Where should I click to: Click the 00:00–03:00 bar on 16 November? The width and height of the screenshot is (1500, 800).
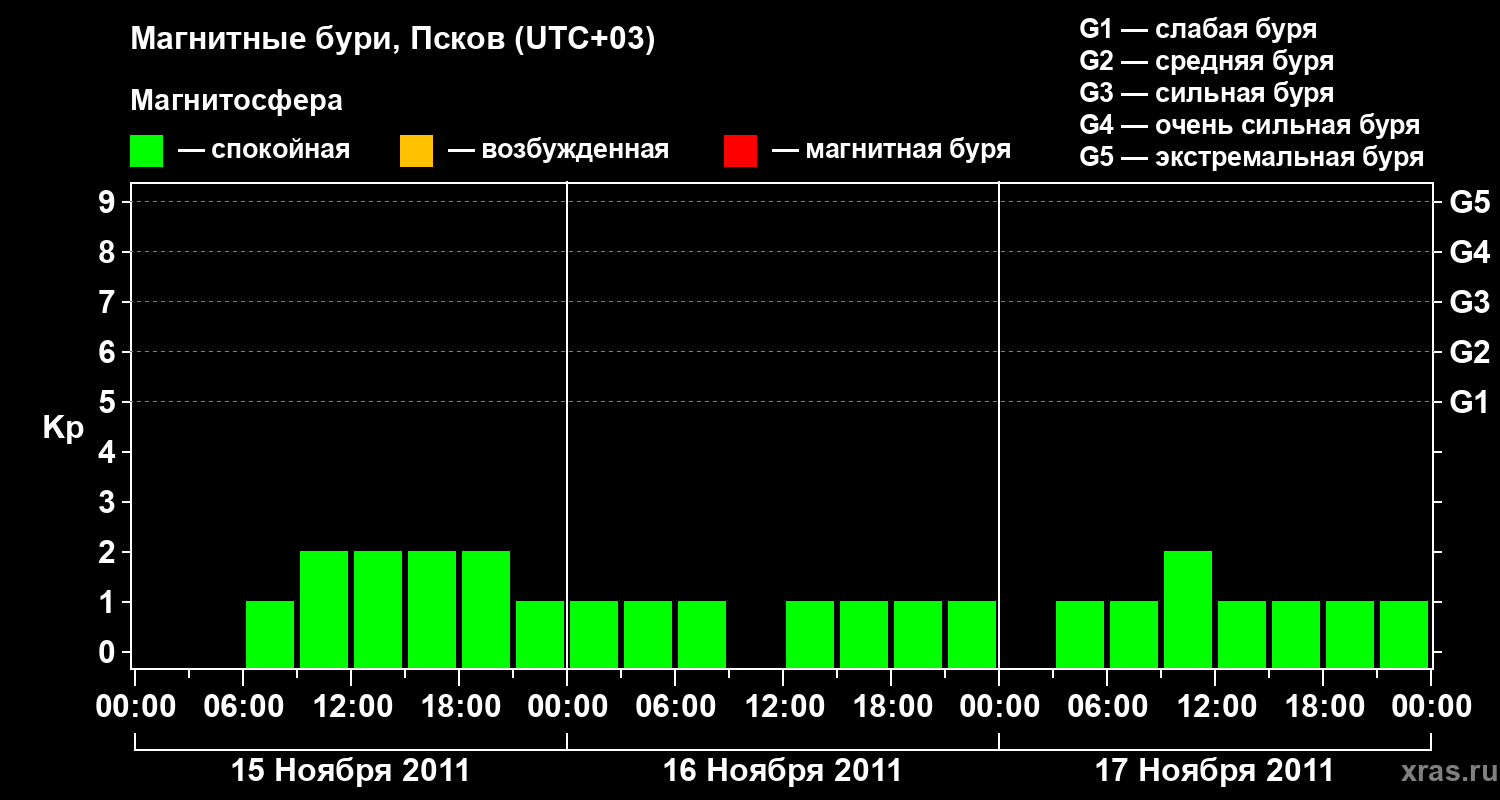point(594,634)
